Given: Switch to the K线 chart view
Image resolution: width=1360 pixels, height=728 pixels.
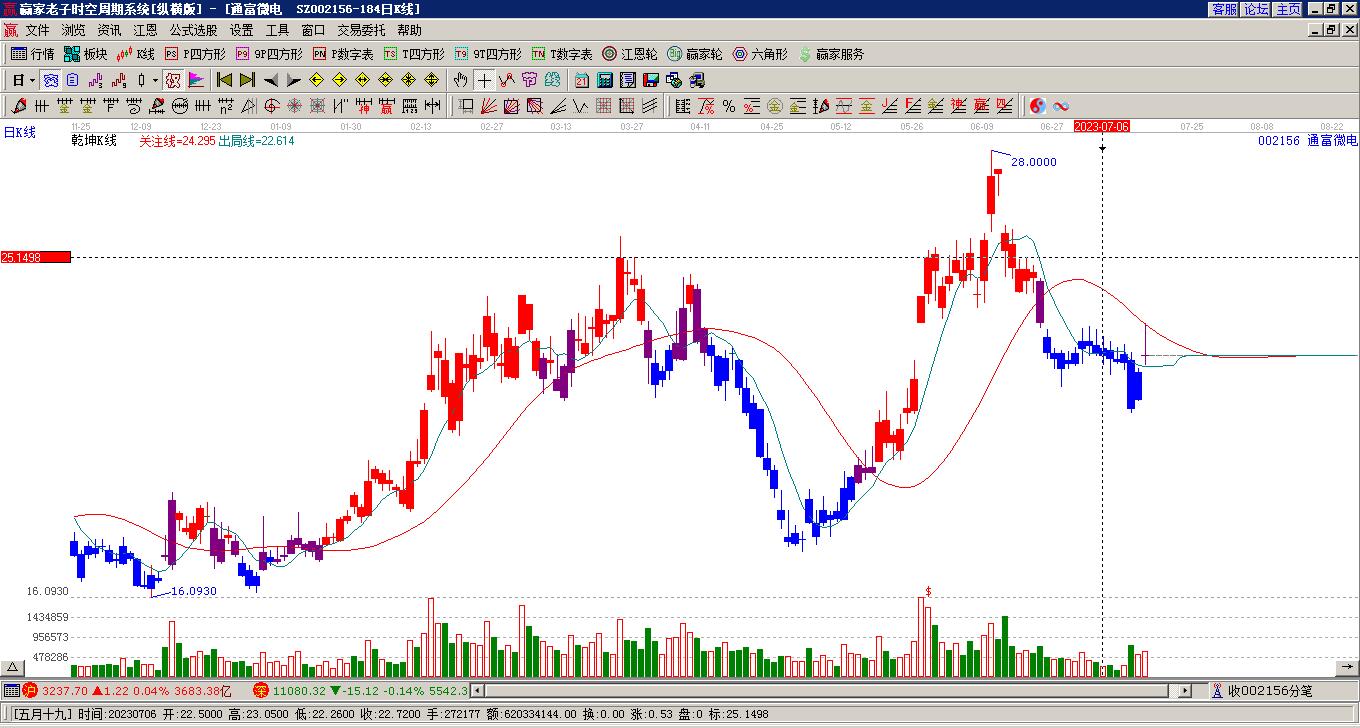Looking at the screenshot, I should coord(136,54).
